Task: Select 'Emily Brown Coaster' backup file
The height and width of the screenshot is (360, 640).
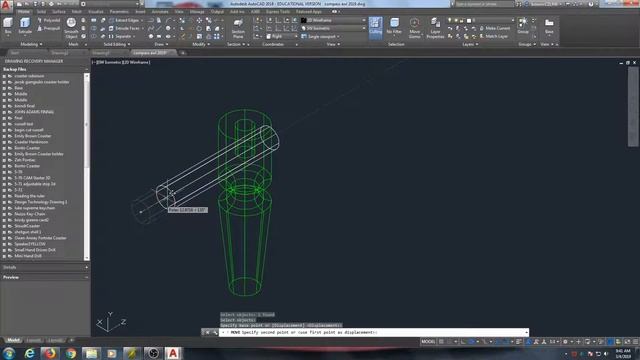Action: pyautogui.click(x=33, y=136)
